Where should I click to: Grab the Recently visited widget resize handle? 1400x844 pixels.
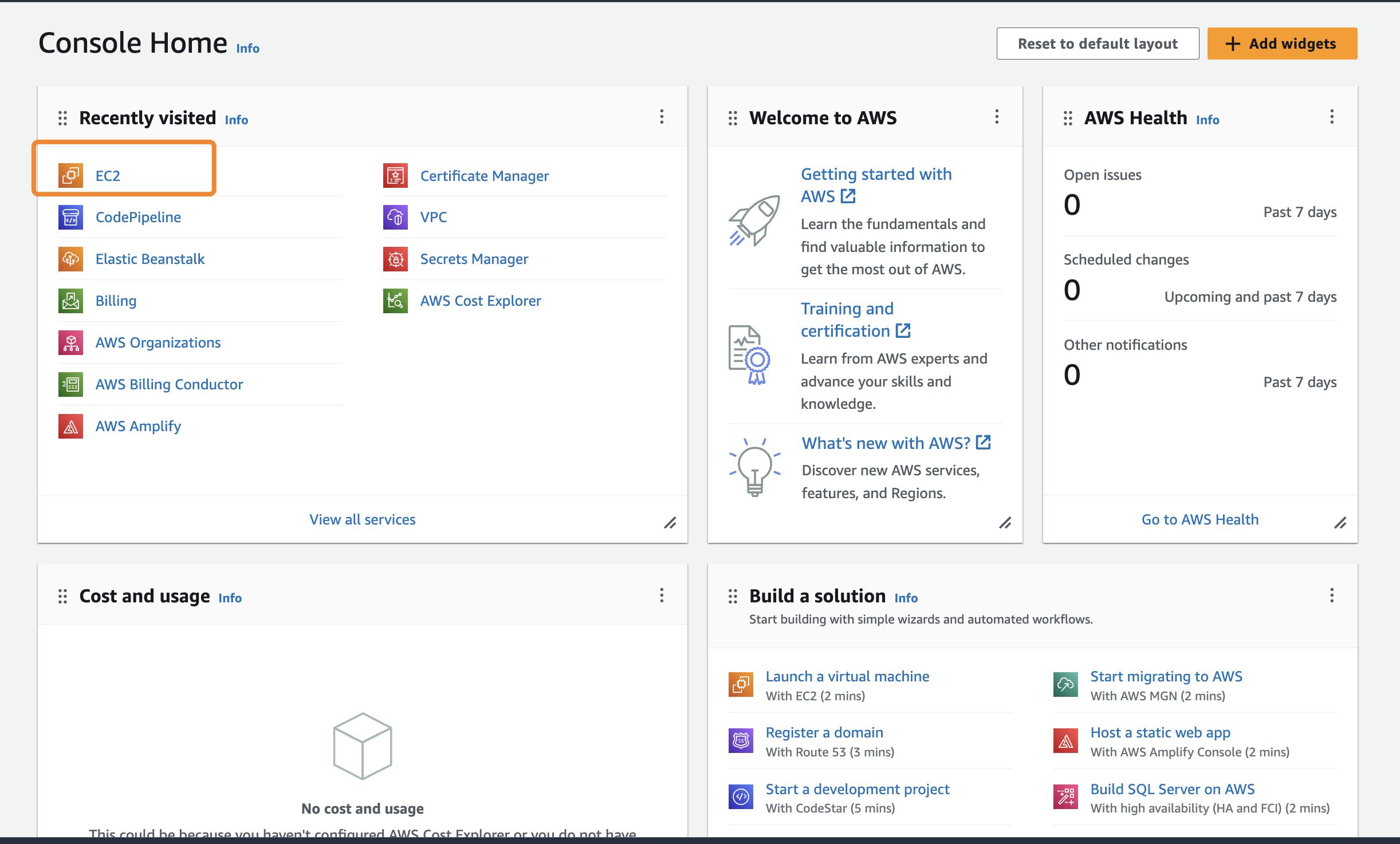[670, 523]
